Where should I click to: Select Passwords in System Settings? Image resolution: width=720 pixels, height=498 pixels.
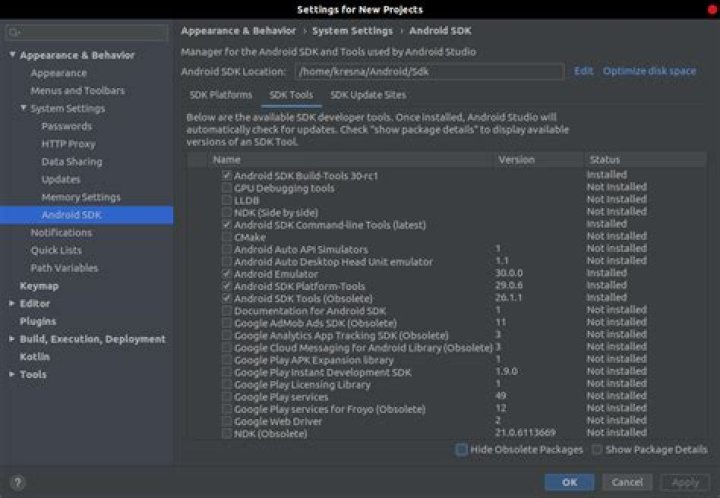tap(67, 126)
